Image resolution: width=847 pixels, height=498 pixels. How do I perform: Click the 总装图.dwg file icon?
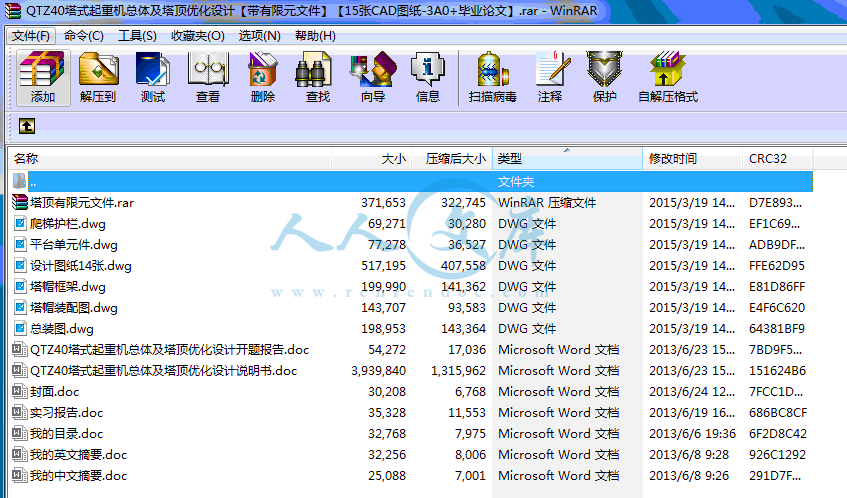[20, 328]
